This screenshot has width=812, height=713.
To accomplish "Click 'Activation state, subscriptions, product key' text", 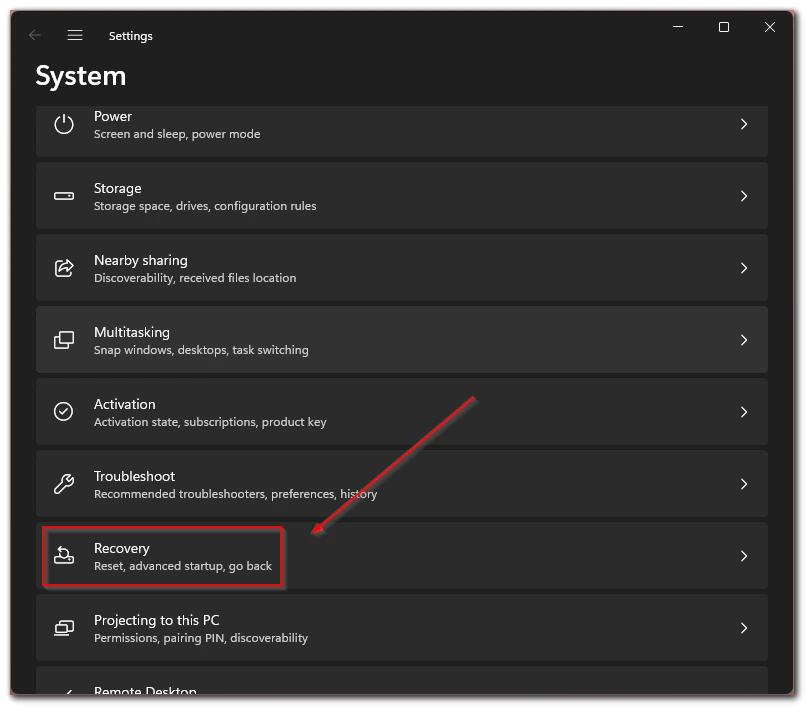I will (210, 422).
